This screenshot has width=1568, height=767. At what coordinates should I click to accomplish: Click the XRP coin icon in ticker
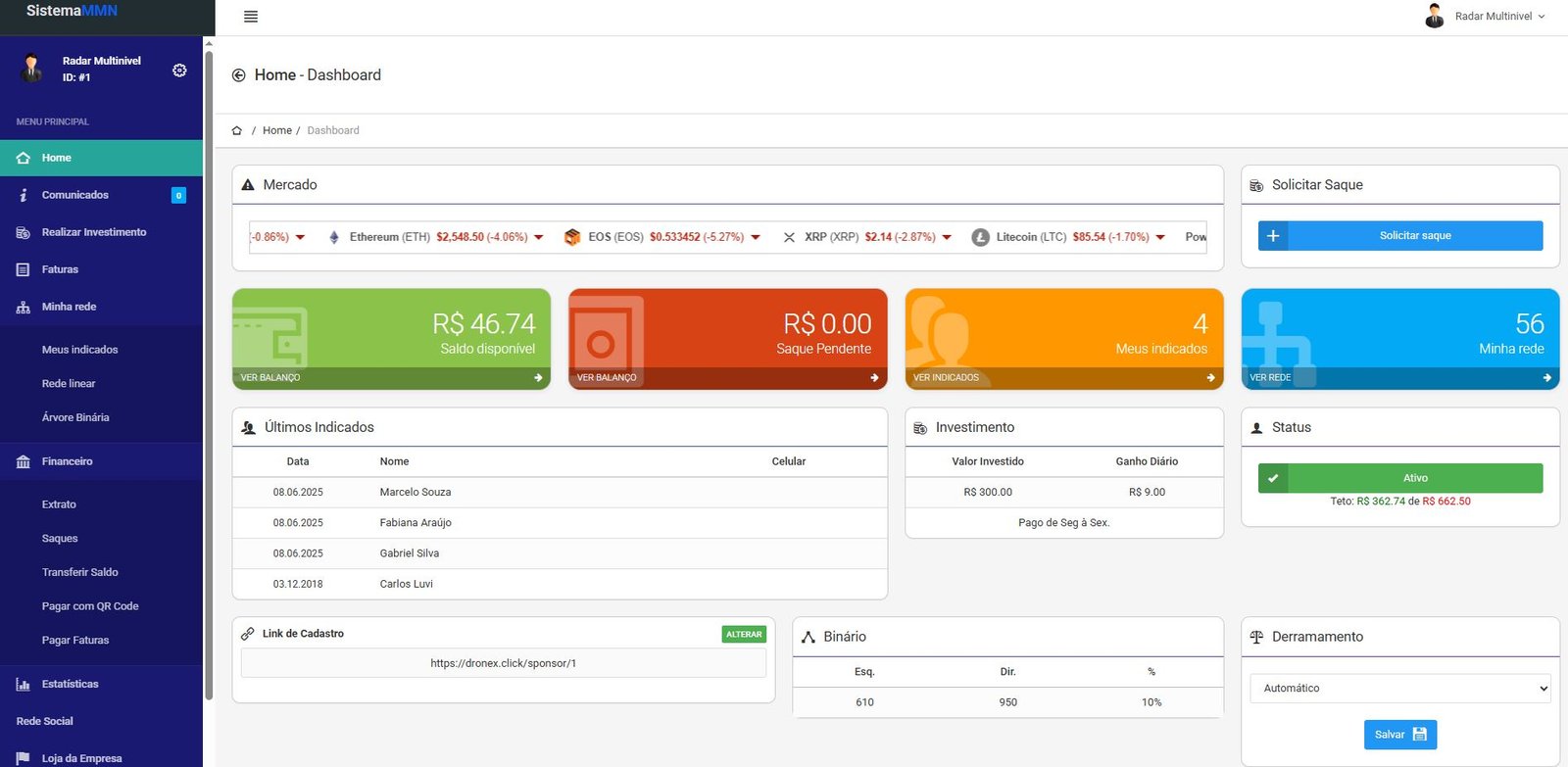tap(789, 237)
